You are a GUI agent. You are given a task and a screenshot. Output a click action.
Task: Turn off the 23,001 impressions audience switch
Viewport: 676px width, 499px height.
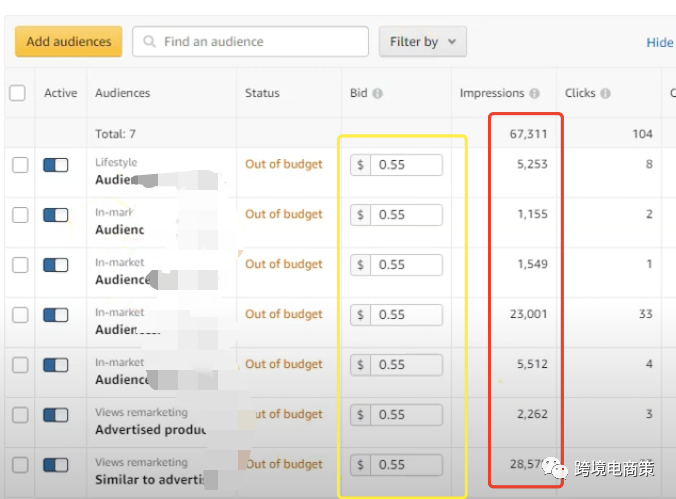coord(56,315)
